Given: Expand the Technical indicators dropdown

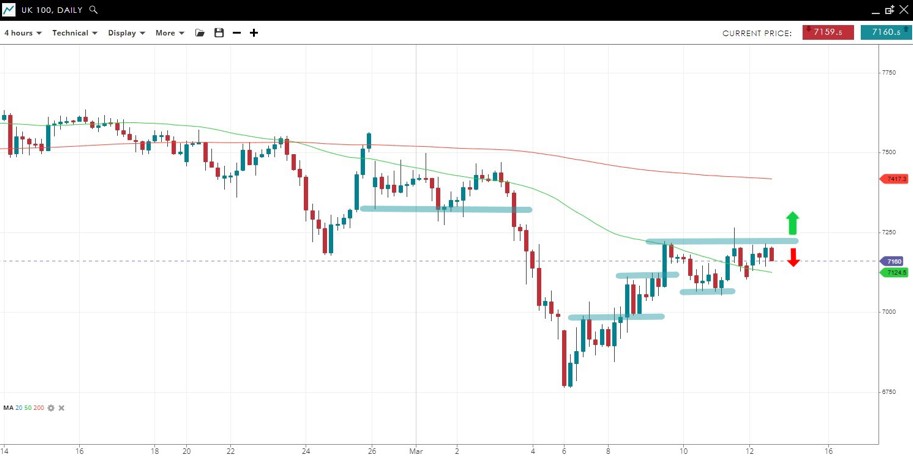Looking at the screenshot, I should click(74, 33).
